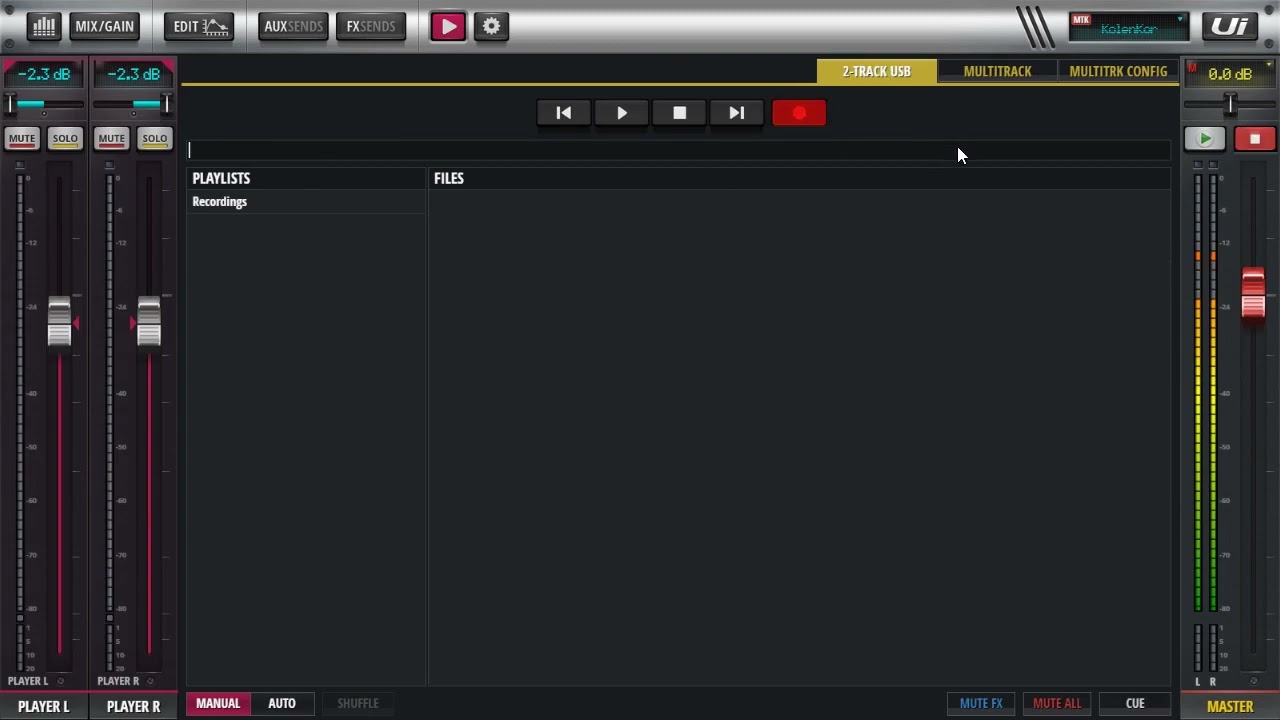This screenshot has width=1280, height=720.
Task: Click the PLAYLISTS column header
Action: 306,178
